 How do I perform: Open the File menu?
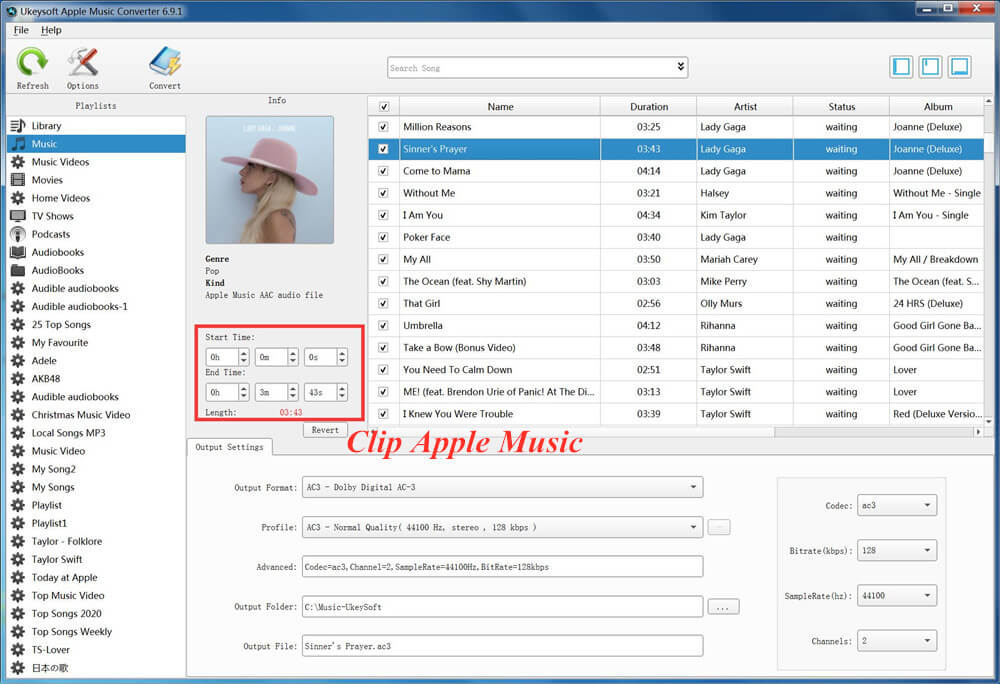(x=21, y=30)
